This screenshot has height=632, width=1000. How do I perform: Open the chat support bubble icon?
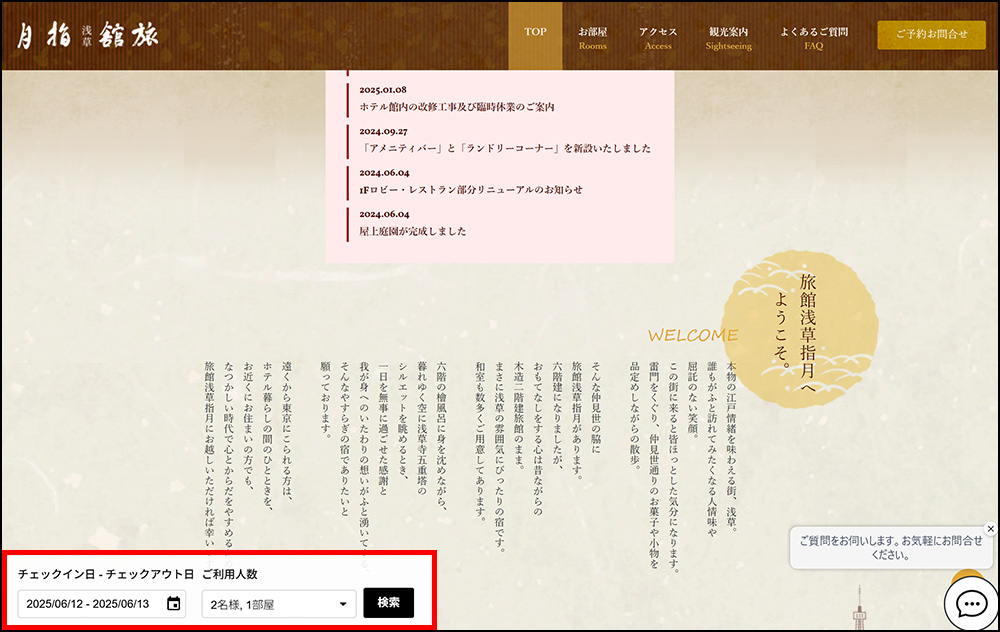(971, 603)
